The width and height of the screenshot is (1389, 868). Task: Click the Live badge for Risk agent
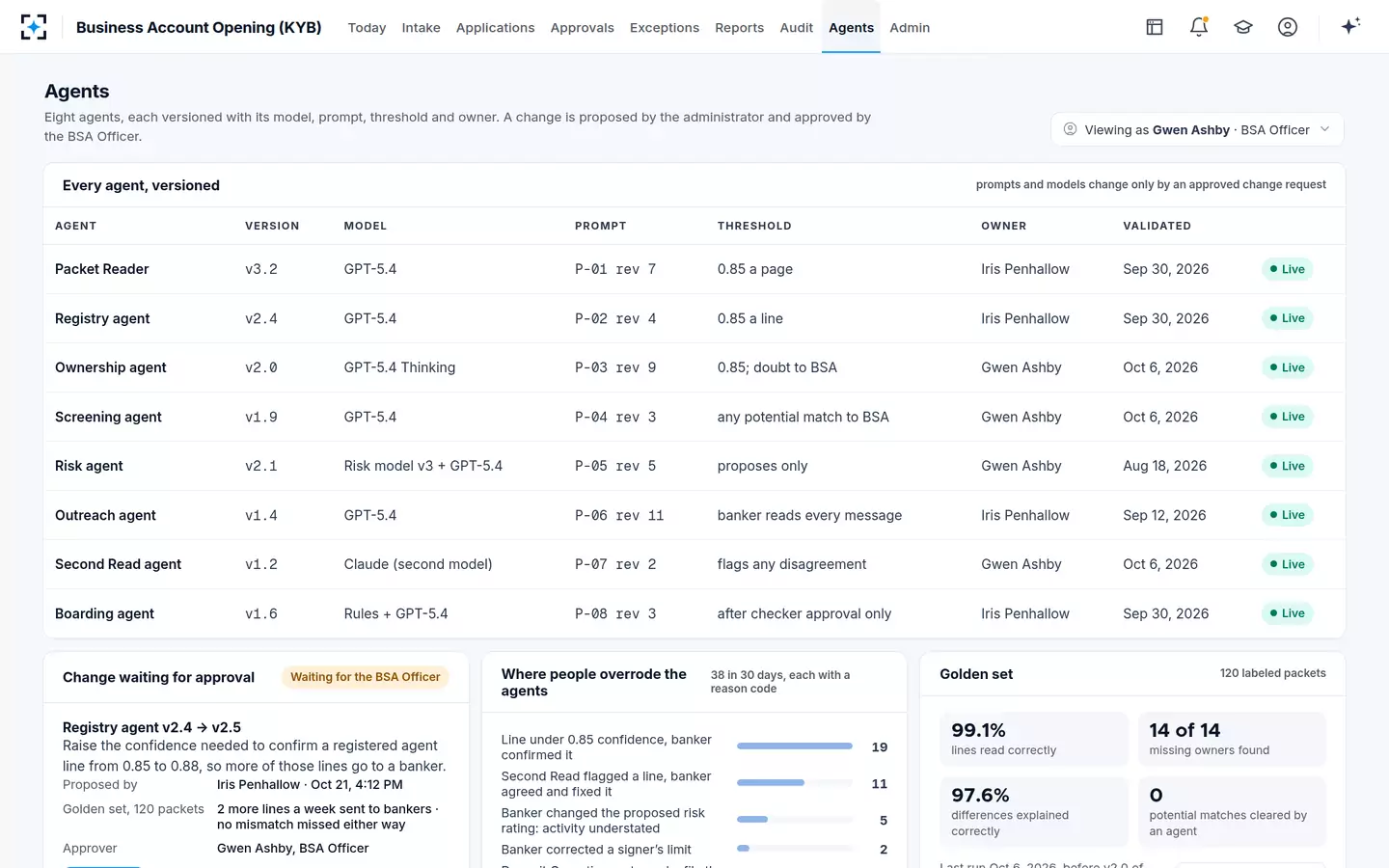pyautogui.click(x=1287, y=466)
